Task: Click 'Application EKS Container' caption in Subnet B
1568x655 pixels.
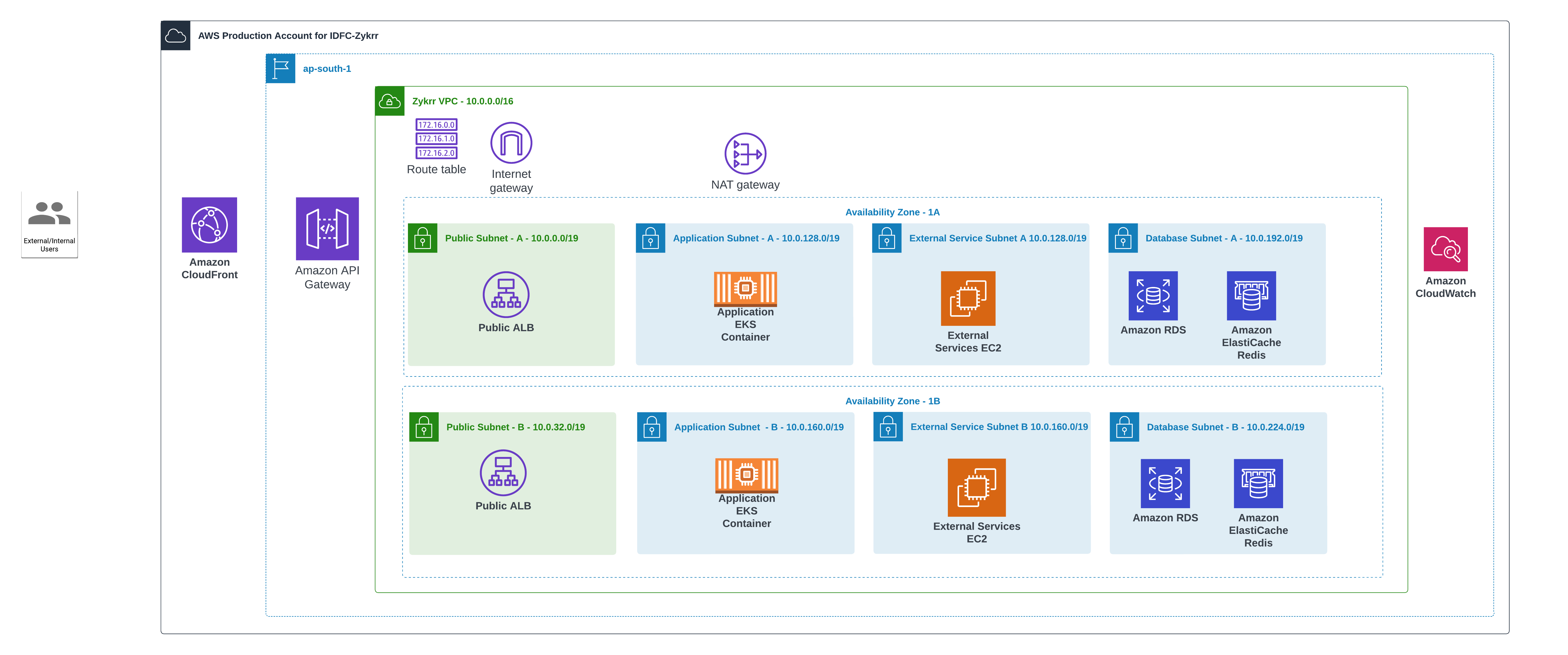Action: tap(746, 511)
